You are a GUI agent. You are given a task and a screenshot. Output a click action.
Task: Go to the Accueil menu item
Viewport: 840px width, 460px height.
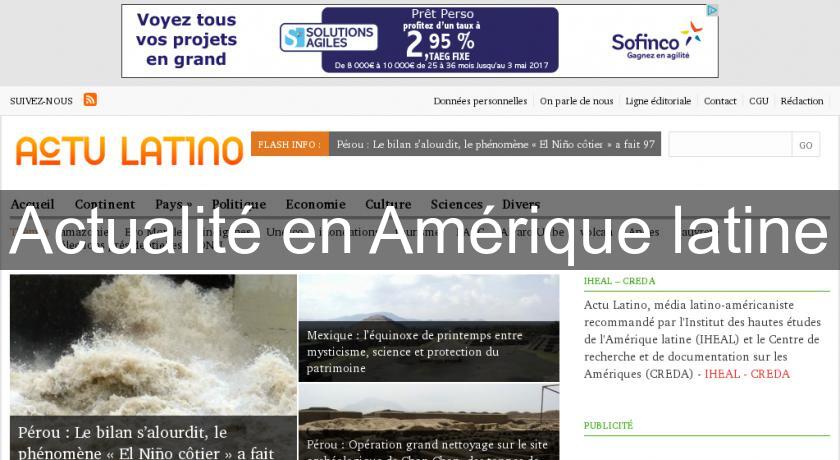[x=32, y=204]
